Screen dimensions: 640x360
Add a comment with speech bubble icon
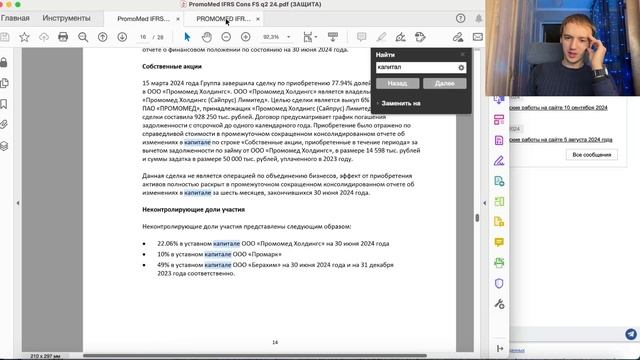[361, 37]
